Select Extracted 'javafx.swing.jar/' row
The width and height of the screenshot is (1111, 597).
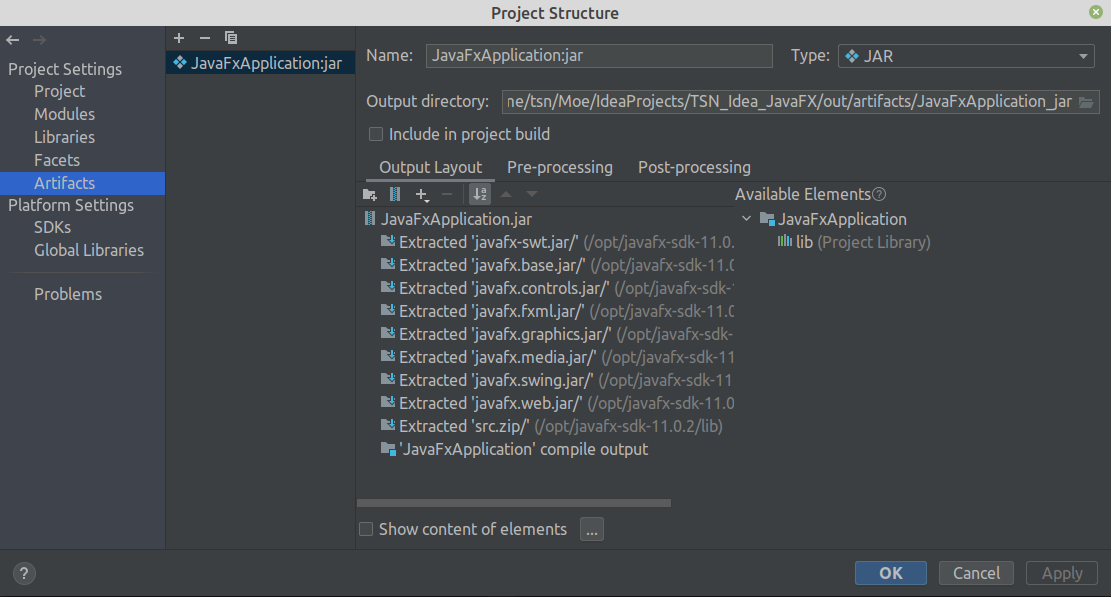coord(546,380)
